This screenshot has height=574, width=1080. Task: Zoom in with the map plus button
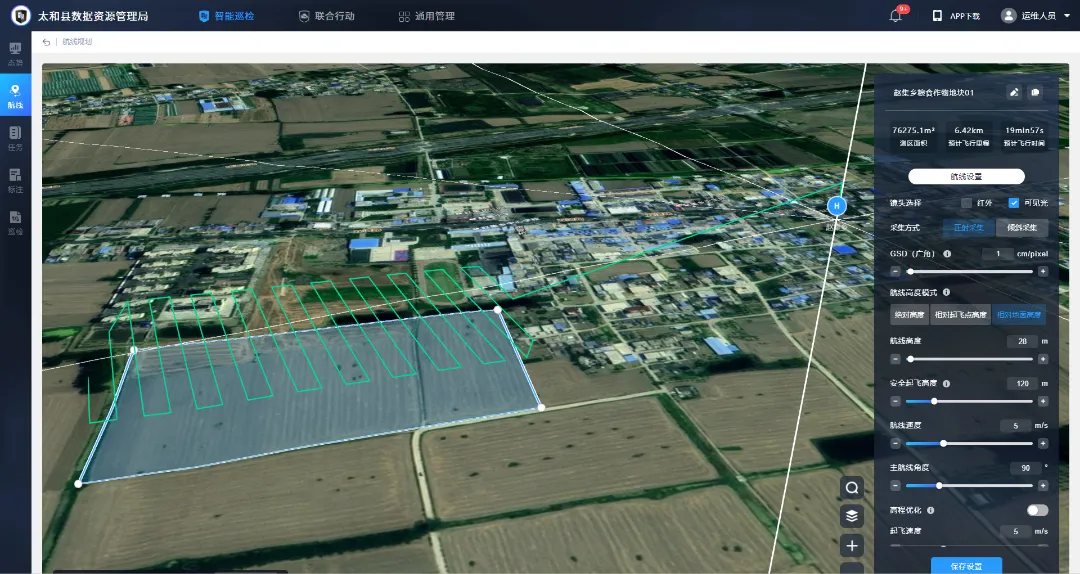(852, 545)
